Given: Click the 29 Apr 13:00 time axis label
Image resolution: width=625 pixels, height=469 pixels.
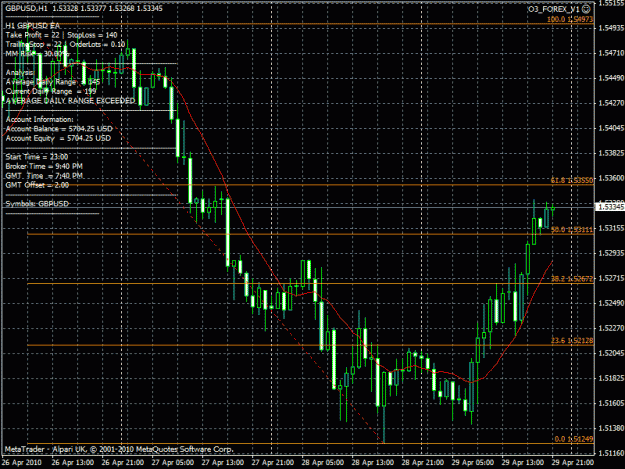Looking at the screenshot, I should coord(523,463).
